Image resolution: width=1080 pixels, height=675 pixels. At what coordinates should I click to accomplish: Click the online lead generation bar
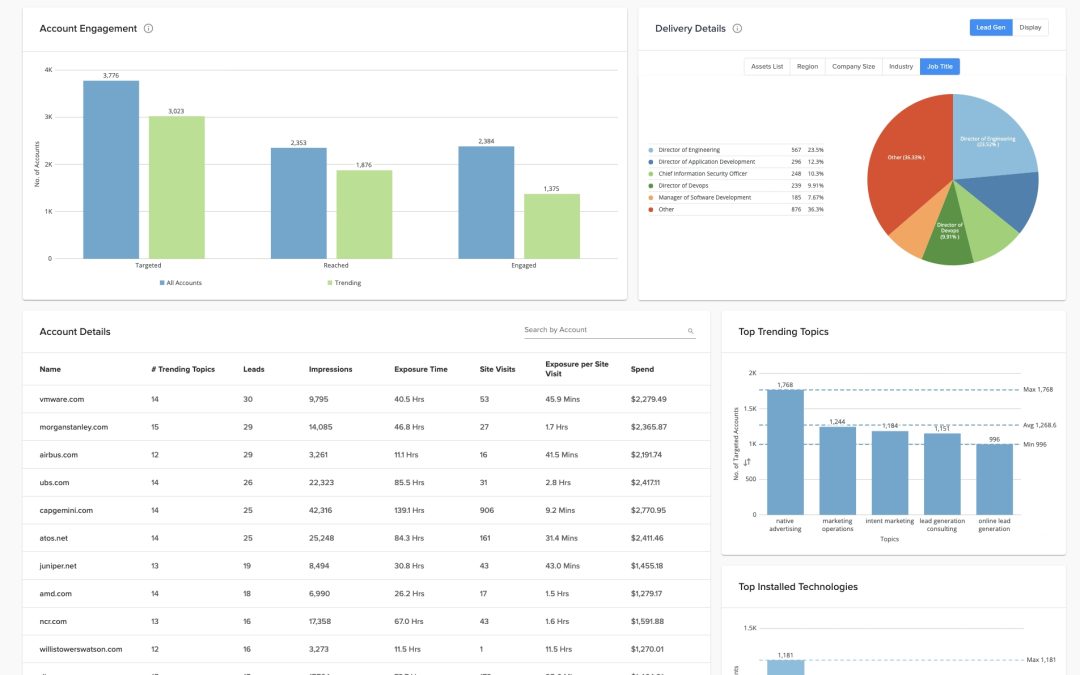[995, 479]
